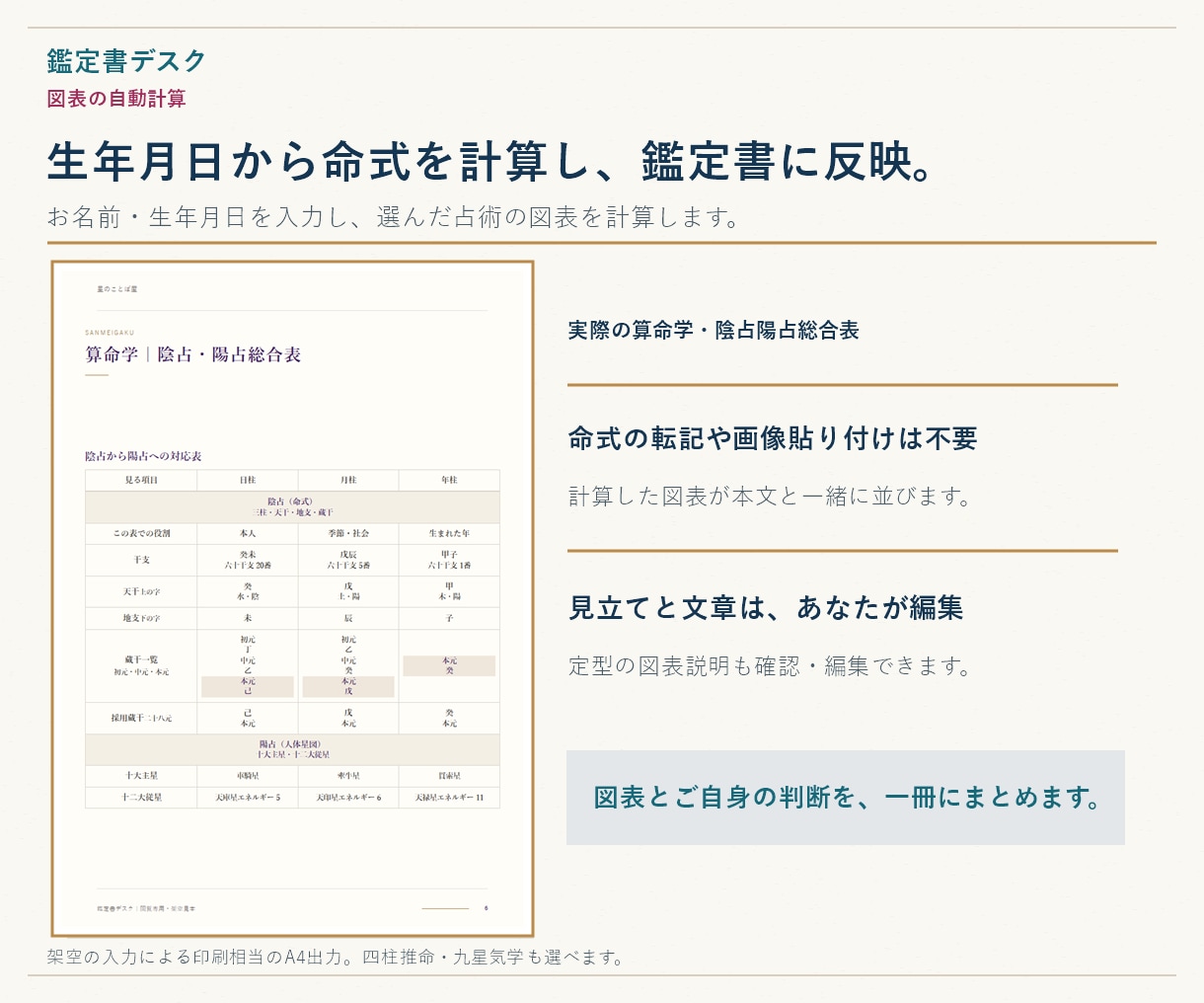Image resolution: width=1204 pixels, height=1003 pixels.
Task: Click the 陽占（人体星図）section row
Action: 292,749
